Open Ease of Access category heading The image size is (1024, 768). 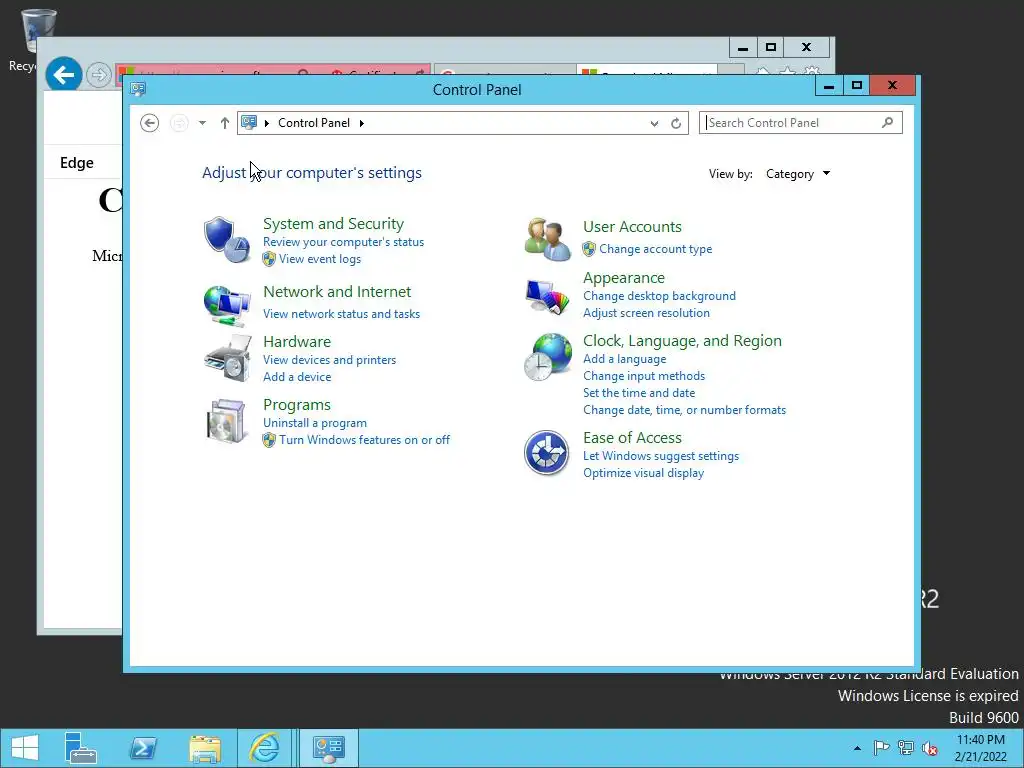click(632, 438)
